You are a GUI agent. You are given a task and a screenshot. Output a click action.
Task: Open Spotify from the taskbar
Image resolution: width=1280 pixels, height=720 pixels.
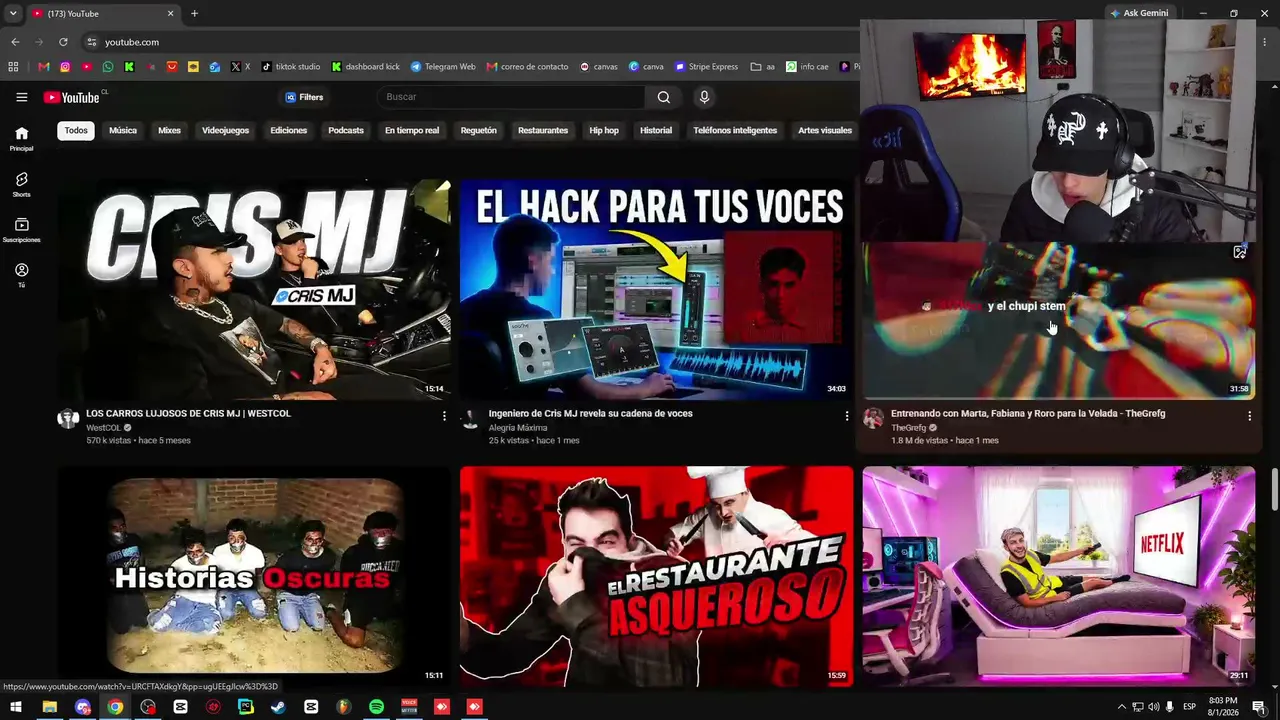376,707
